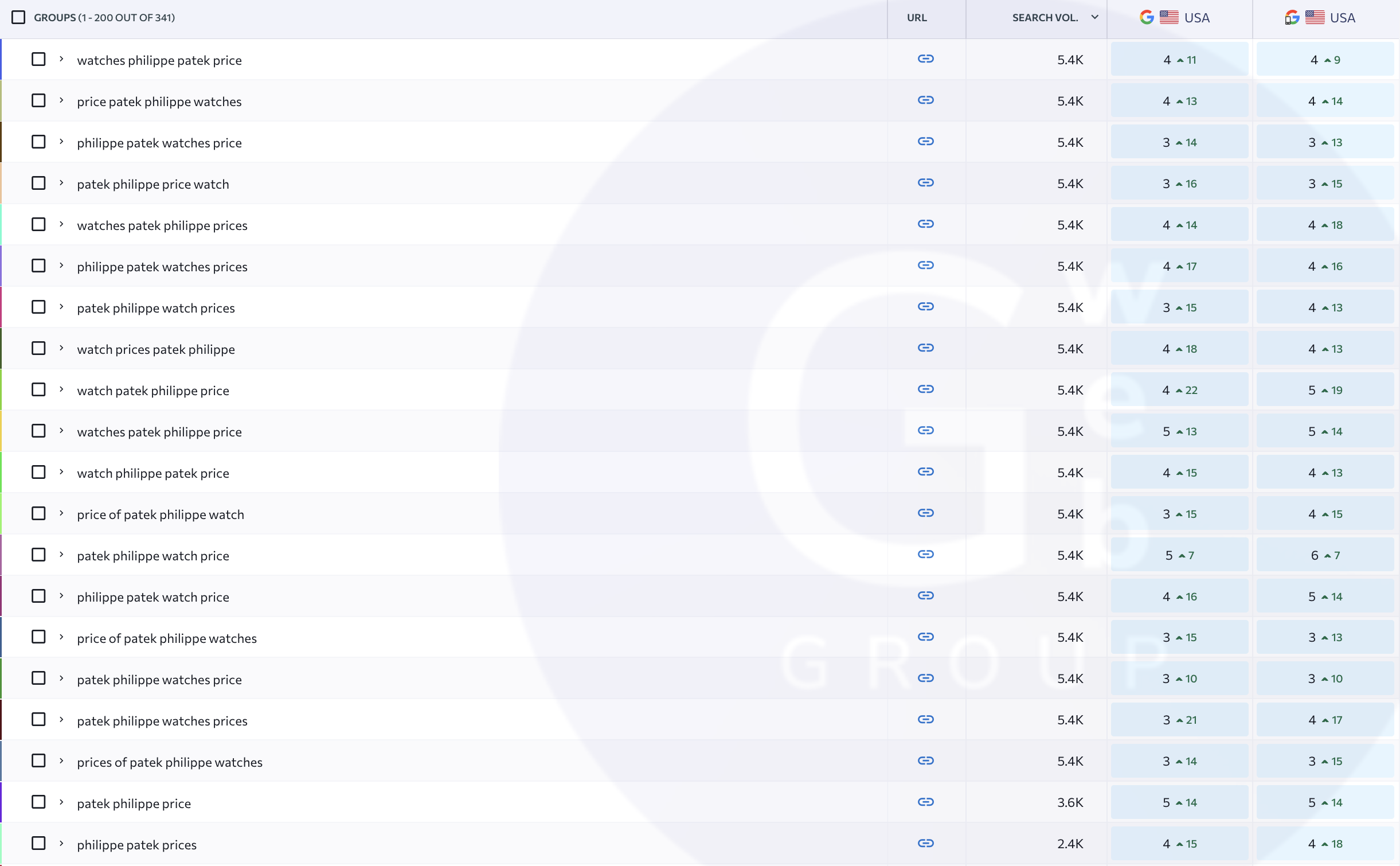Screen dimensions: 1400x866
Task: Click ranking cell '4 ▲22' for watch patek philippe price
Action: coord(1179,391)
